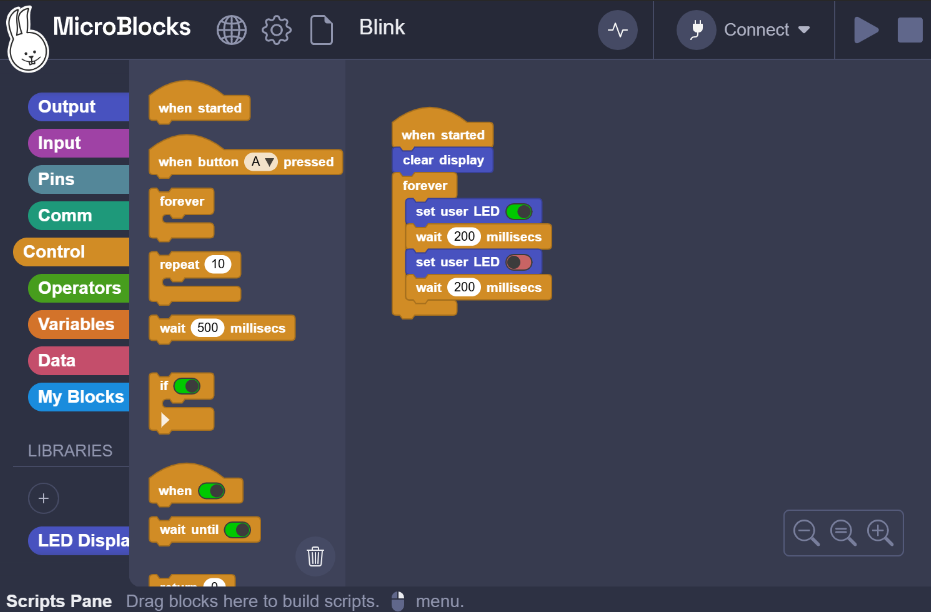Expand the if block with the arrow
Screen dimensions: 931x612
pyautogui.click(x=165, y=420)
